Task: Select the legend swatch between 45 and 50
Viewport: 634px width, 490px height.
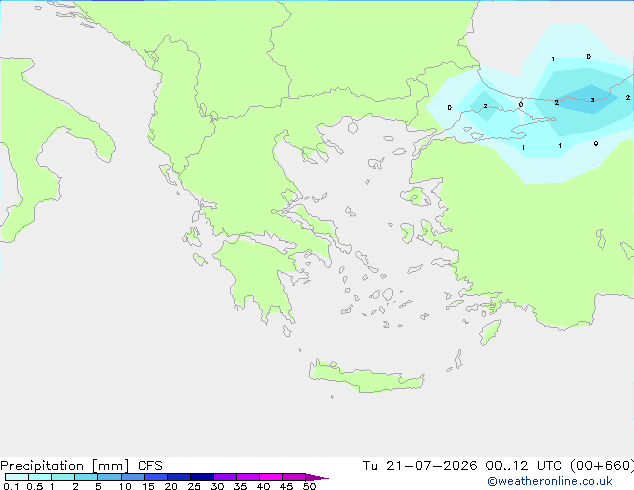Action: 294,477
